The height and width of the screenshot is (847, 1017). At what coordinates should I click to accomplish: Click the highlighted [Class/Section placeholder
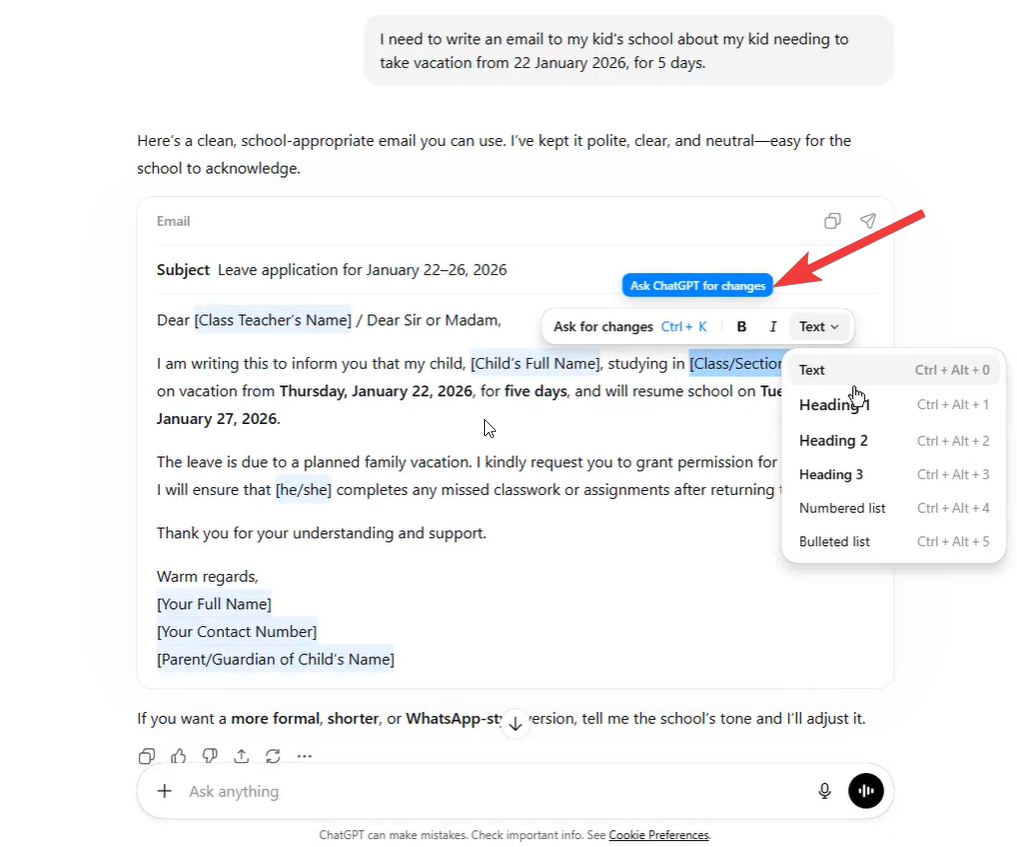tap(735, 364)
